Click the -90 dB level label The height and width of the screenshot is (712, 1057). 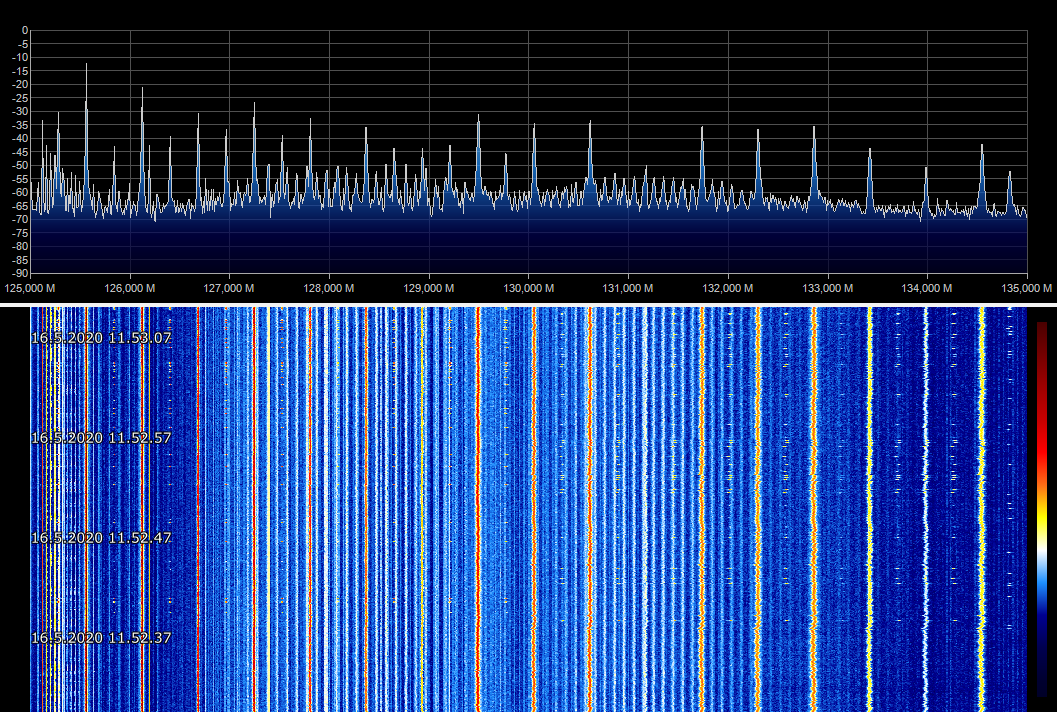[x=19, y=273]
